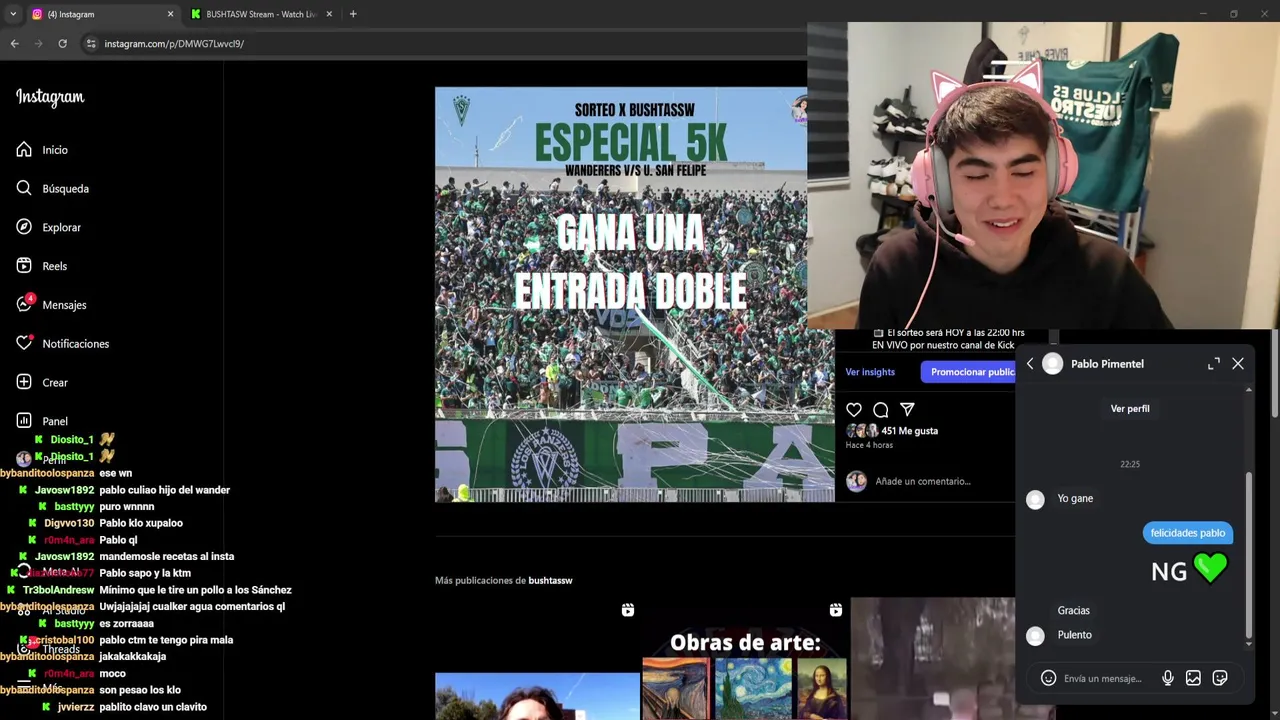This screenshot has height=720, width=1280.
Task: Open a new browser tab
Action: click(x=353, y=14)
